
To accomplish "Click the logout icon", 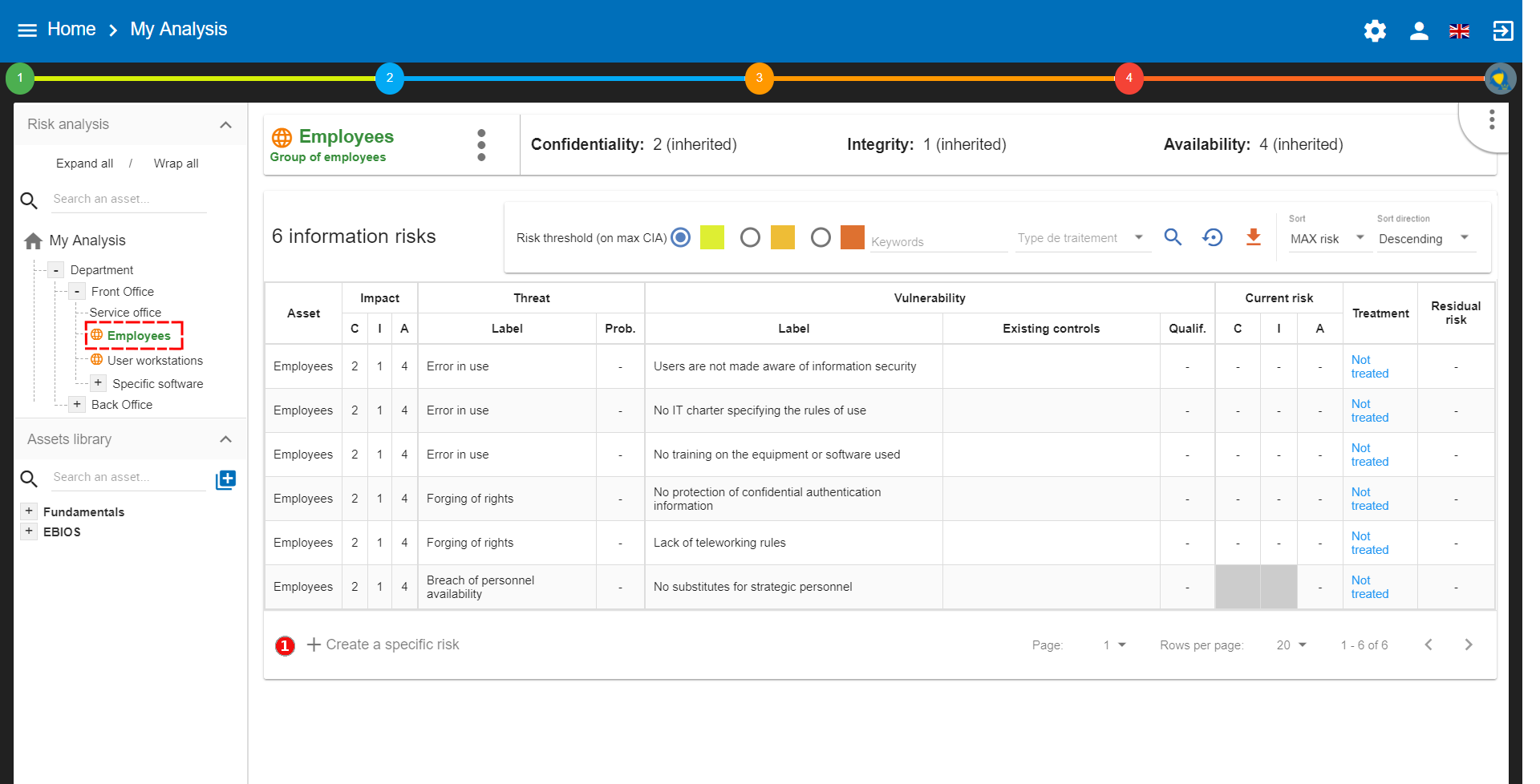I will 1502,30.
